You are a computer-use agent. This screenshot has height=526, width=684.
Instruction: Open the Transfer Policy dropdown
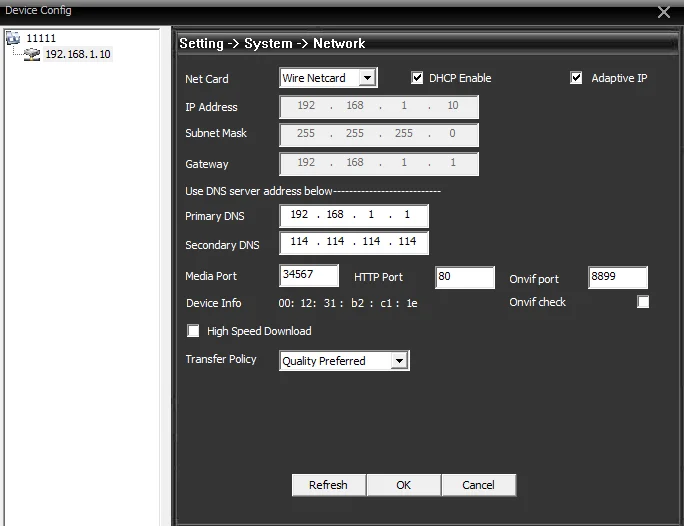(x=344, y=361)
